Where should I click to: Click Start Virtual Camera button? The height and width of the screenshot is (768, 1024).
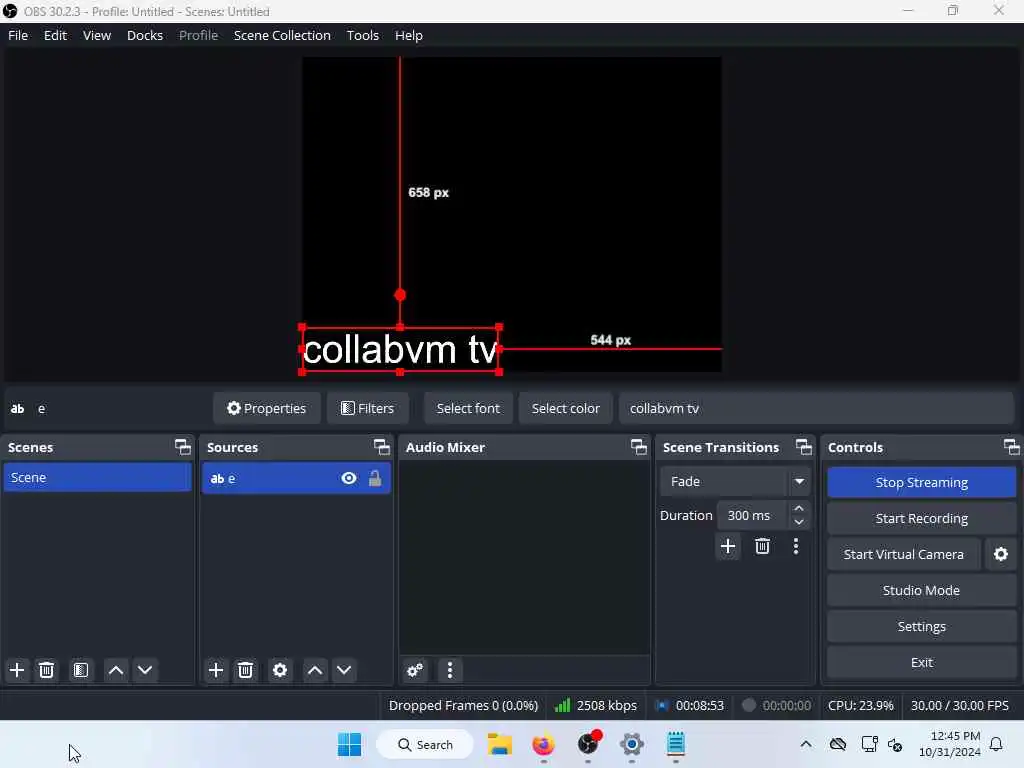coord(904,554)
